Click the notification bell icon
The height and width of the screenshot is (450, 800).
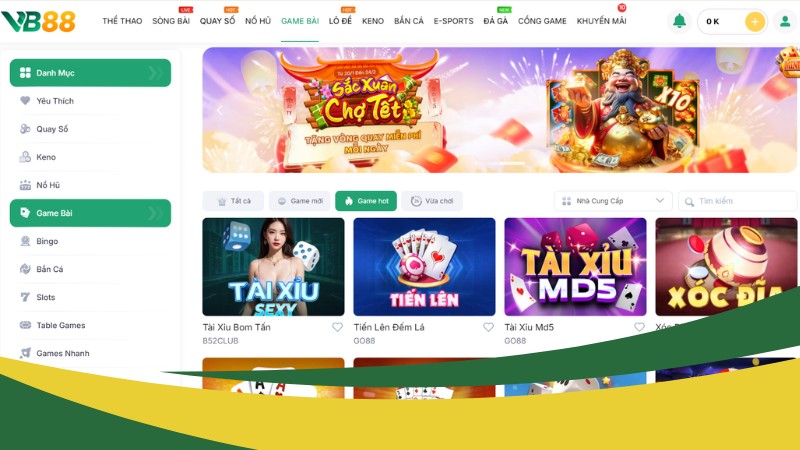coord(679,21)
